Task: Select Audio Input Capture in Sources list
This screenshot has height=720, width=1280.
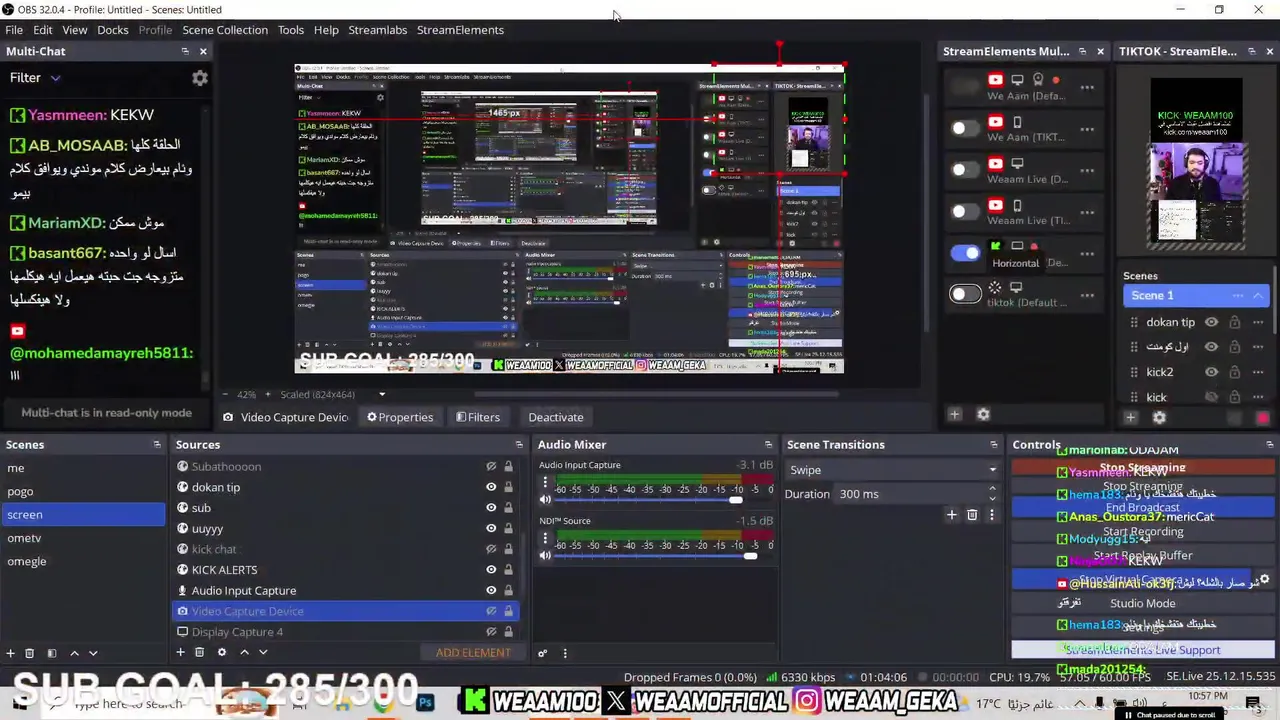Action: (x=346, y=591)
